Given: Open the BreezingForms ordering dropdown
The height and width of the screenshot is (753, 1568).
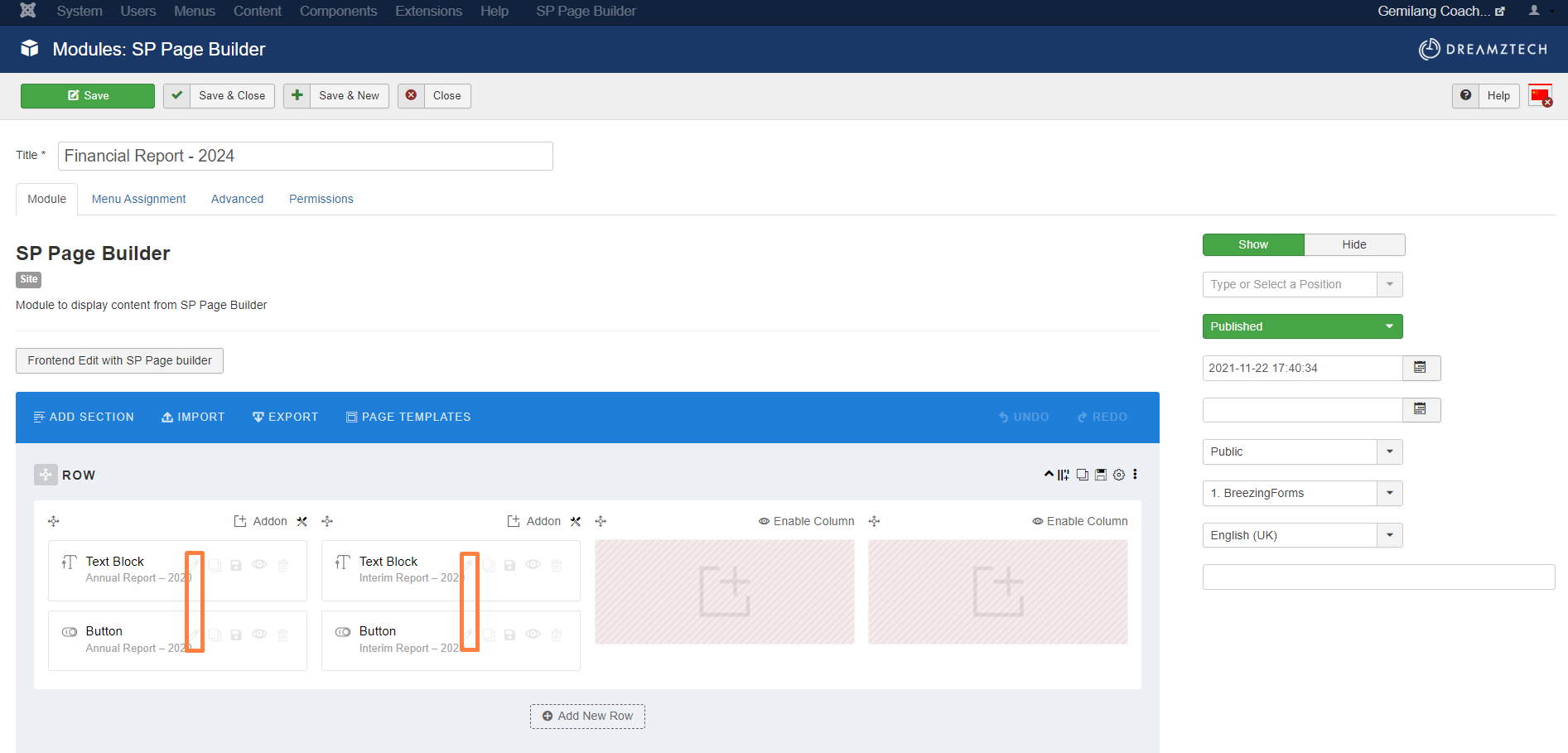Looking at the screenshot, I should tap(1302, 493).
